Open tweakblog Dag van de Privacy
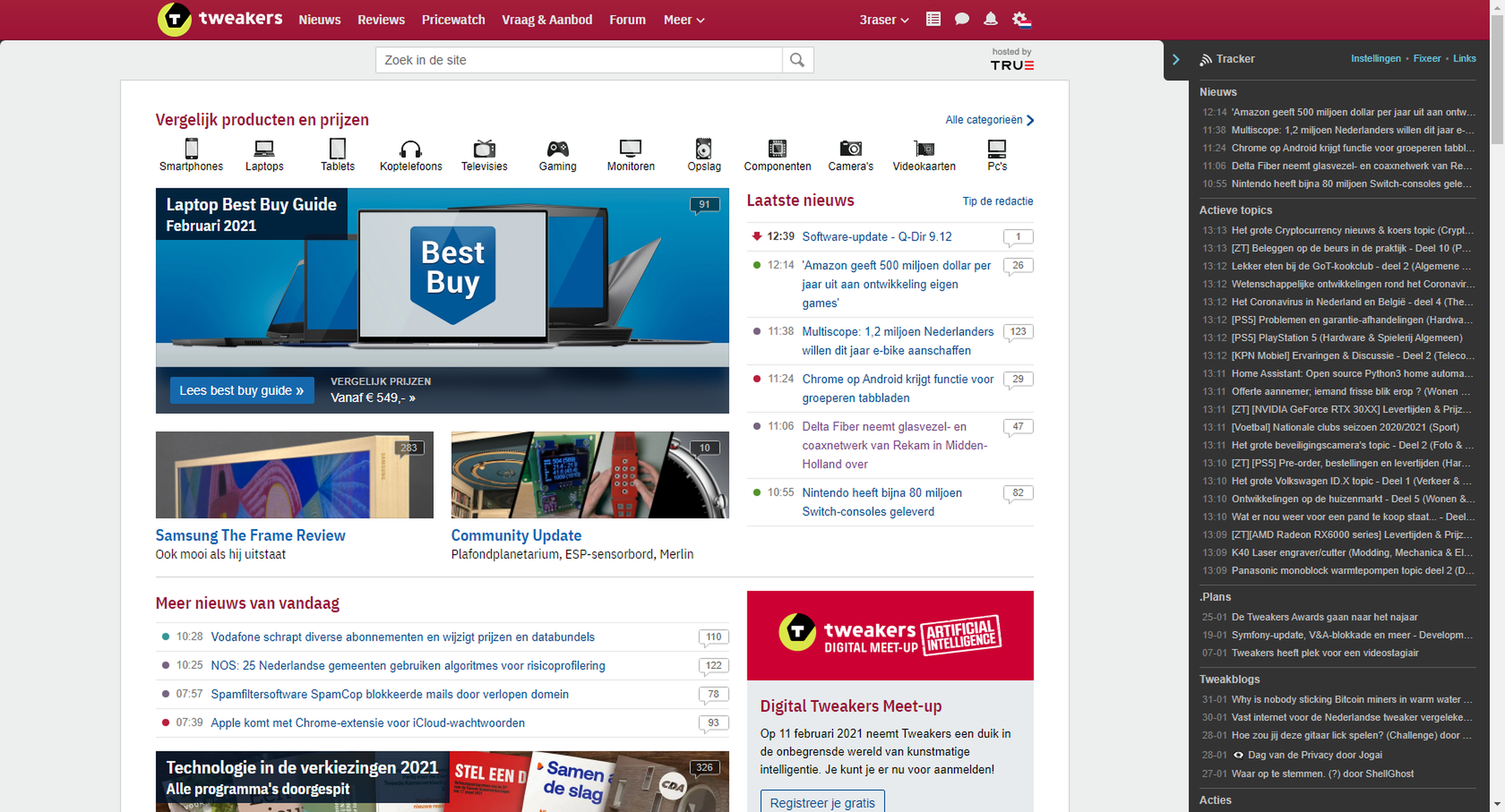The height and width of the screenshot is (812, 1505). tap(1314, 755)
